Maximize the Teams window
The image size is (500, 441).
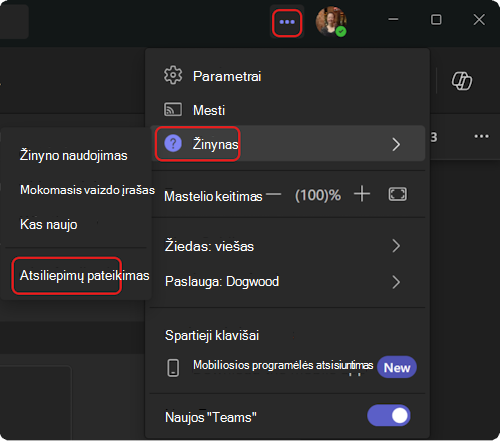pyautogui.click(x=436, y=19)
